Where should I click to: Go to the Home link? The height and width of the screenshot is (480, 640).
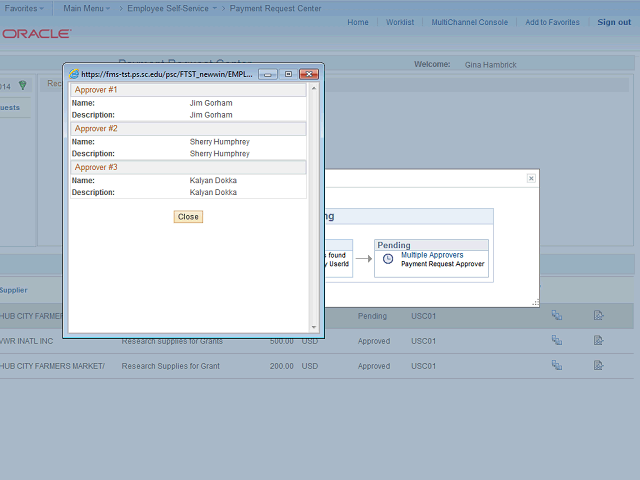point(357,22)
